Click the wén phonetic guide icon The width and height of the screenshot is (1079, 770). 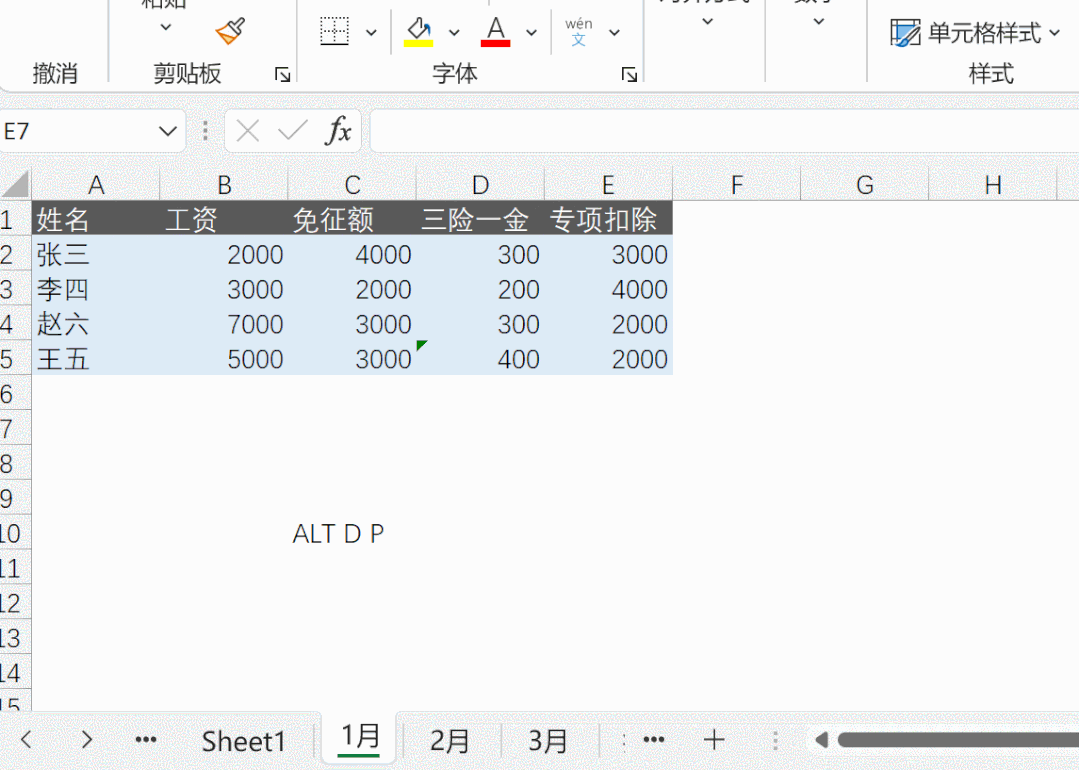click(579, 32)
